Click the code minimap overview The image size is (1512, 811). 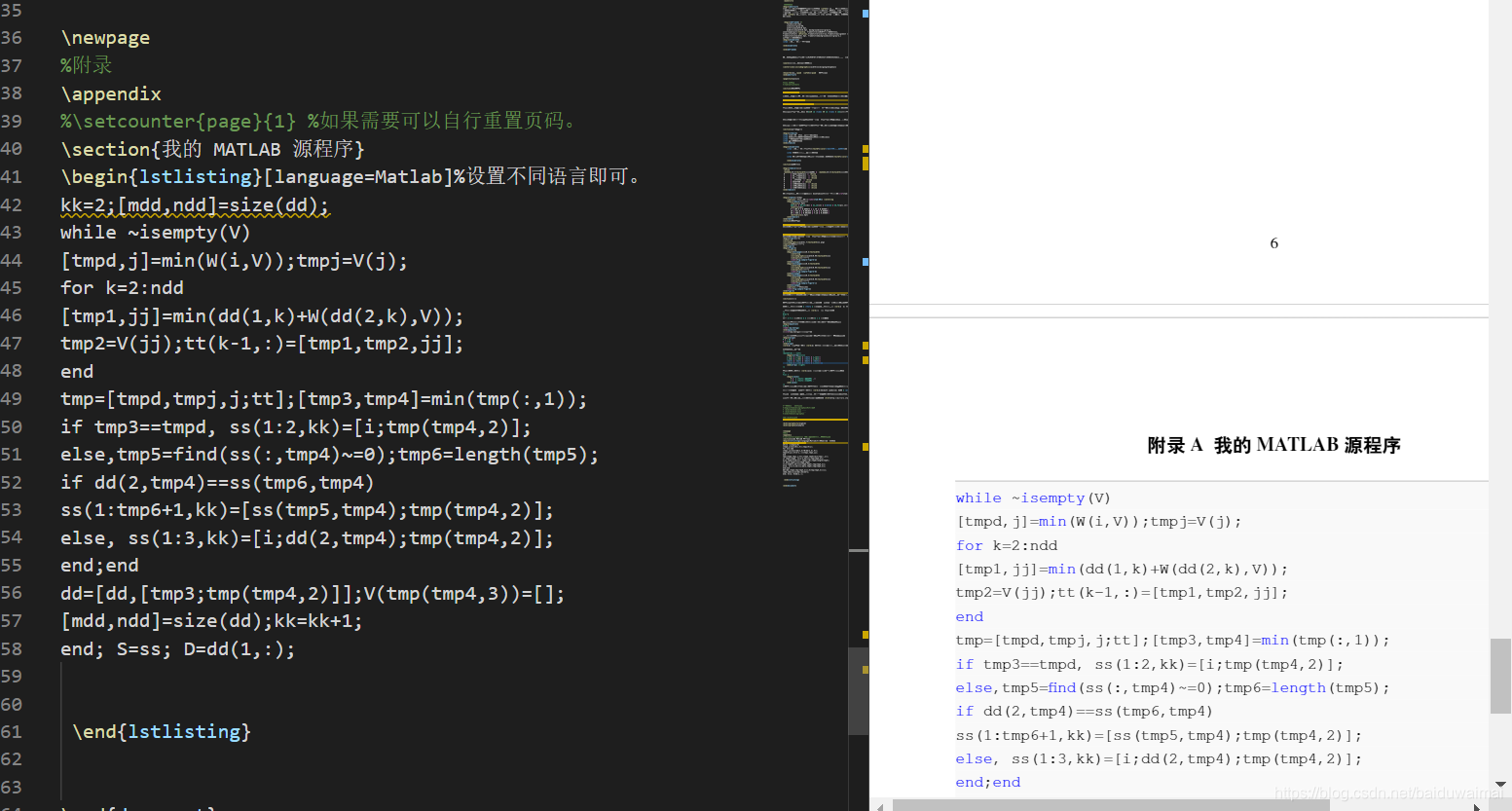[x=815, y=243]
